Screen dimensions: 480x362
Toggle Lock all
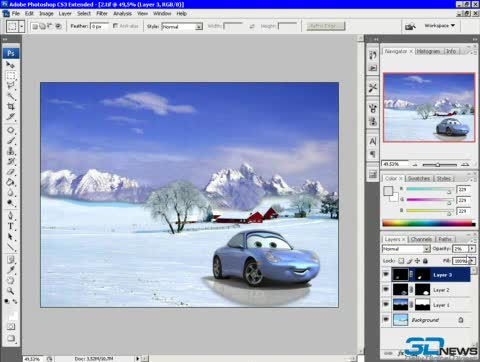click(425, 261)
